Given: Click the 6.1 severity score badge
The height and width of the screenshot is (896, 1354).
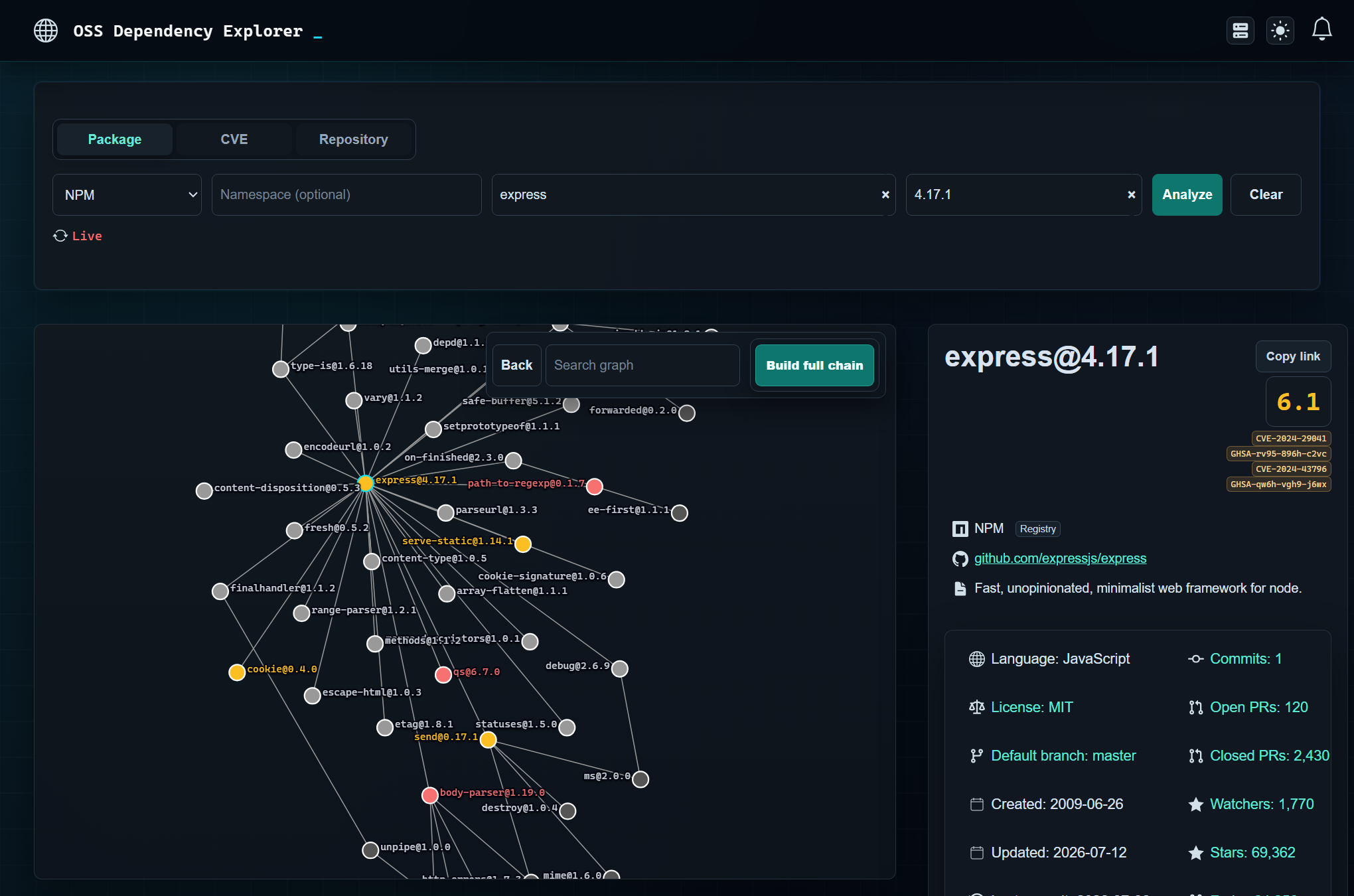Looking at the screenshot, I should [x=1298, y=402].
